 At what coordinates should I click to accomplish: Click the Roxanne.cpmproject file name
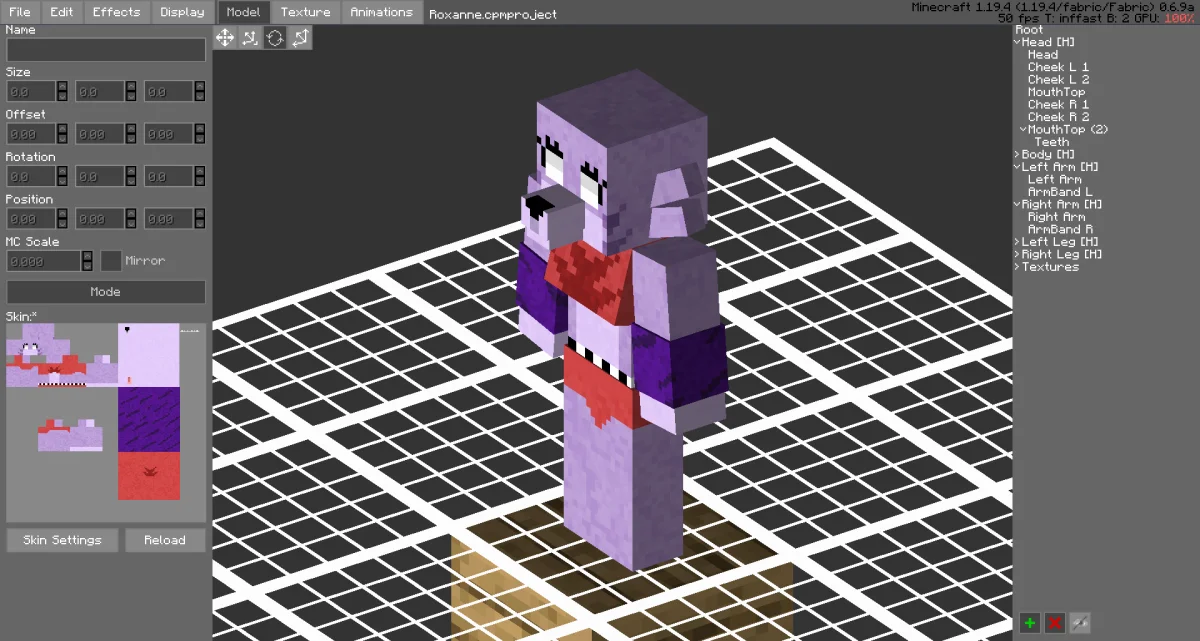493,14
